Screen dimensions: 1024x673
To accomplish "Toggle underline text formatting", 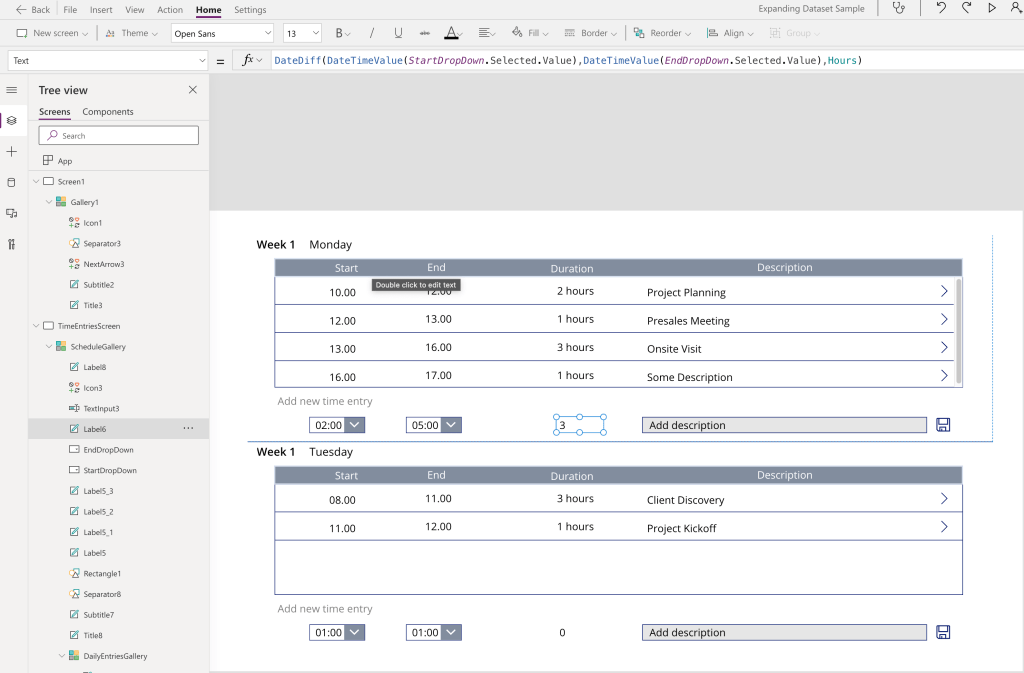I will (398, 33).
